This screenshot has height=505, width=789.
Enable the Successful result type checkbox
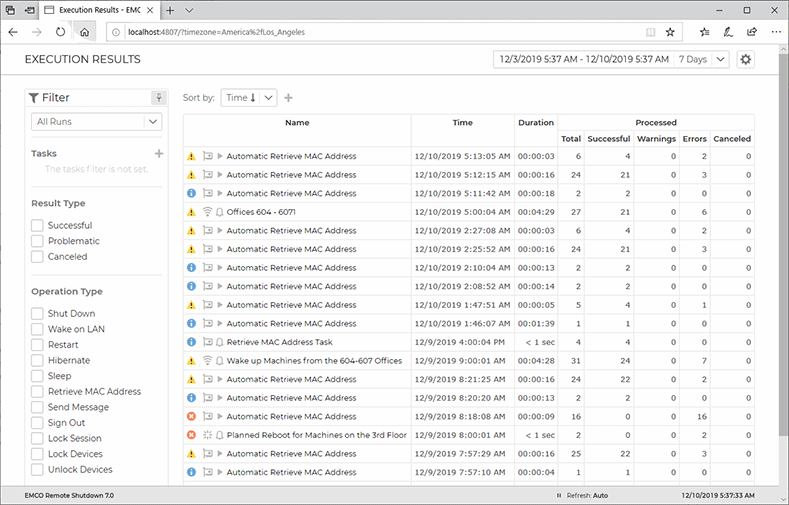pyautogui.click(x=37, y=226)
